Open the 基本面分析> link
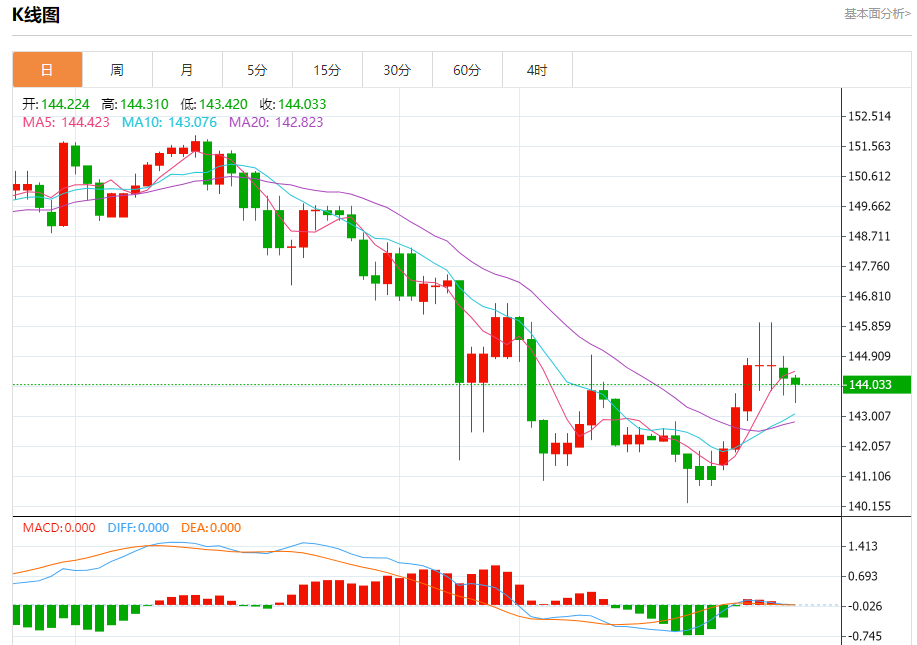917x645 pixels. tap(877, 14)
